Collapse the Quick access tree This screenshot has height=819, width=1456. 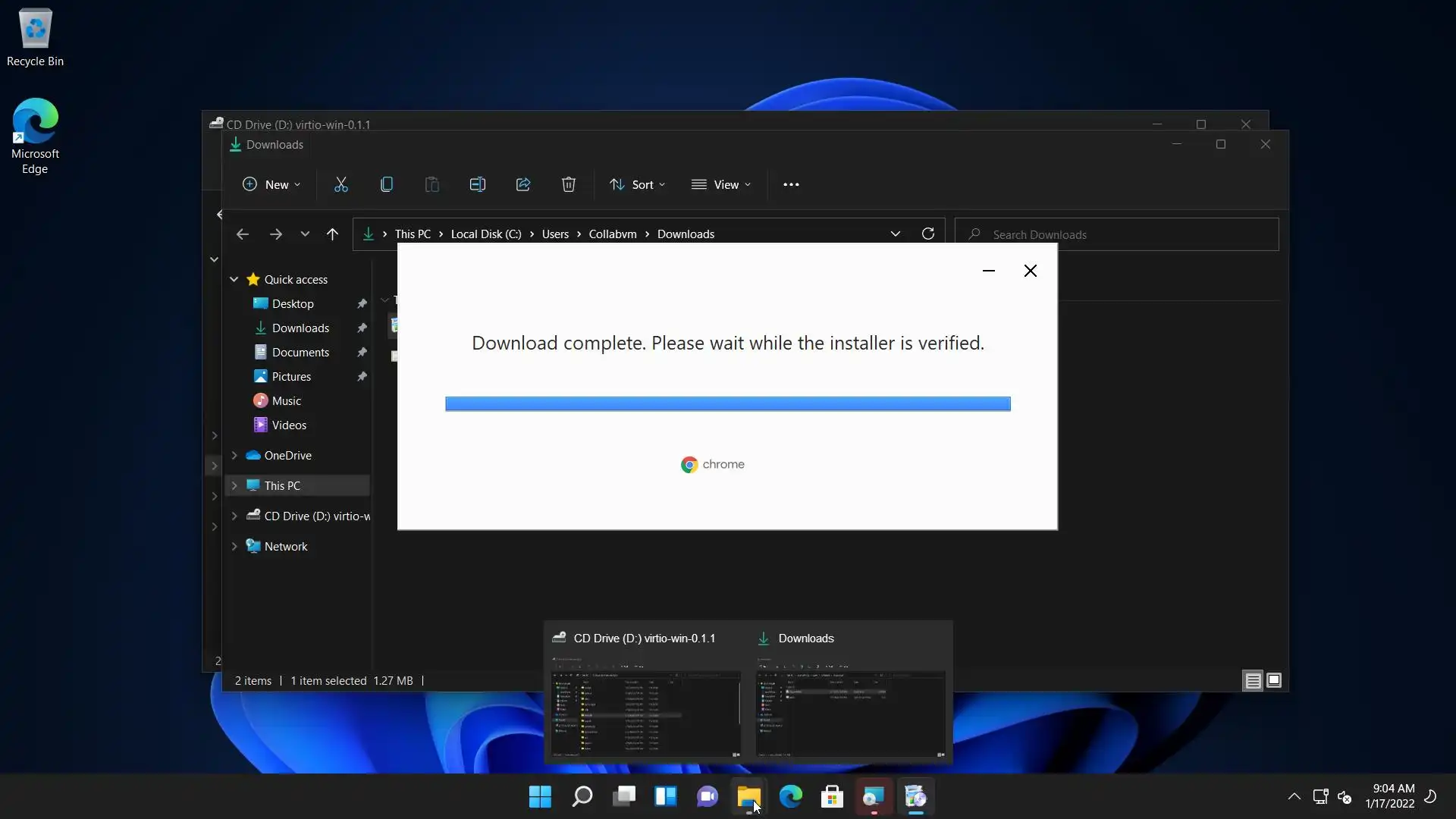tap(234, 279)
